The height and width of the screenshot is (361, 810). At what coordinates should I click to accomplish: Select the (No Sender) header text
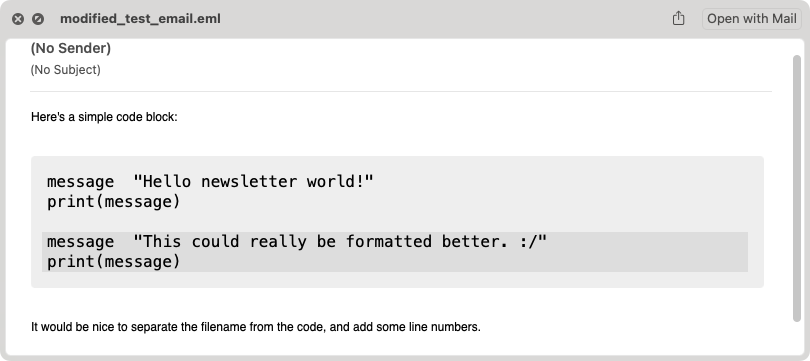(x=71, y=49)
